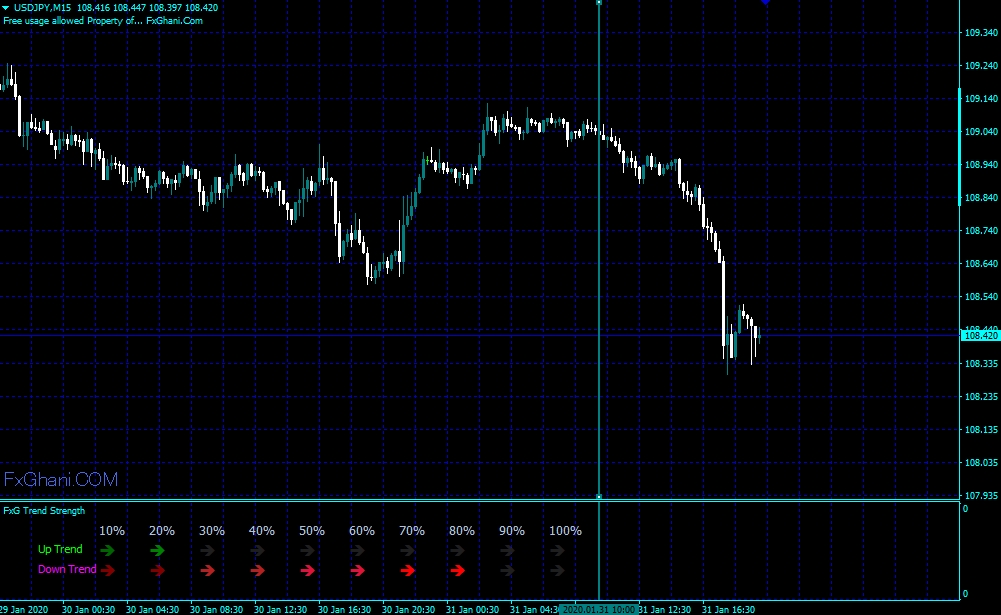Click the 70% column header
The image size is (1001, 615).
412,531
